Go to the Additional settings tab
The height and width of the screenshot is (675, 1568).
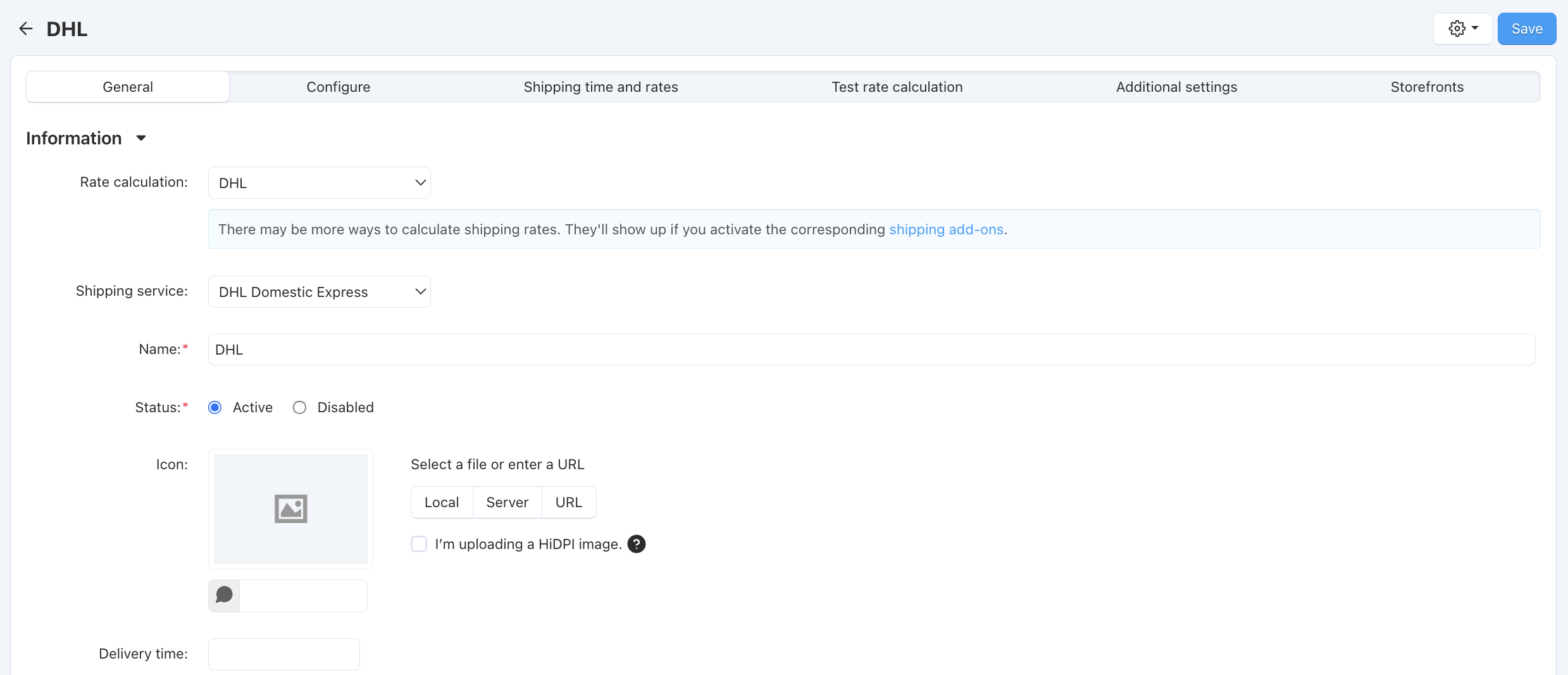click(x=1176, y=87)
